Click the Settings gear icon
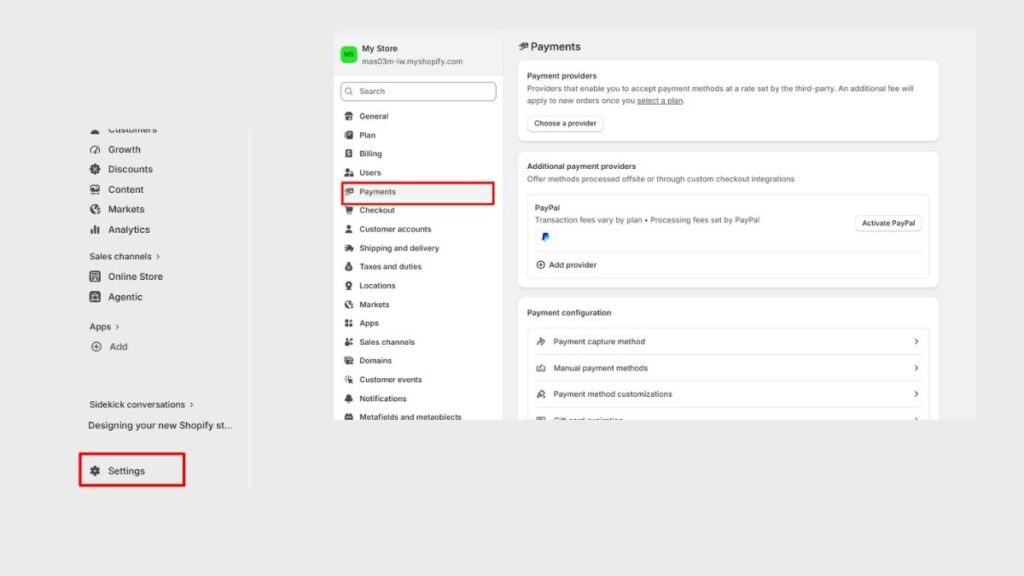1024x576 pixels. point(95,471)
